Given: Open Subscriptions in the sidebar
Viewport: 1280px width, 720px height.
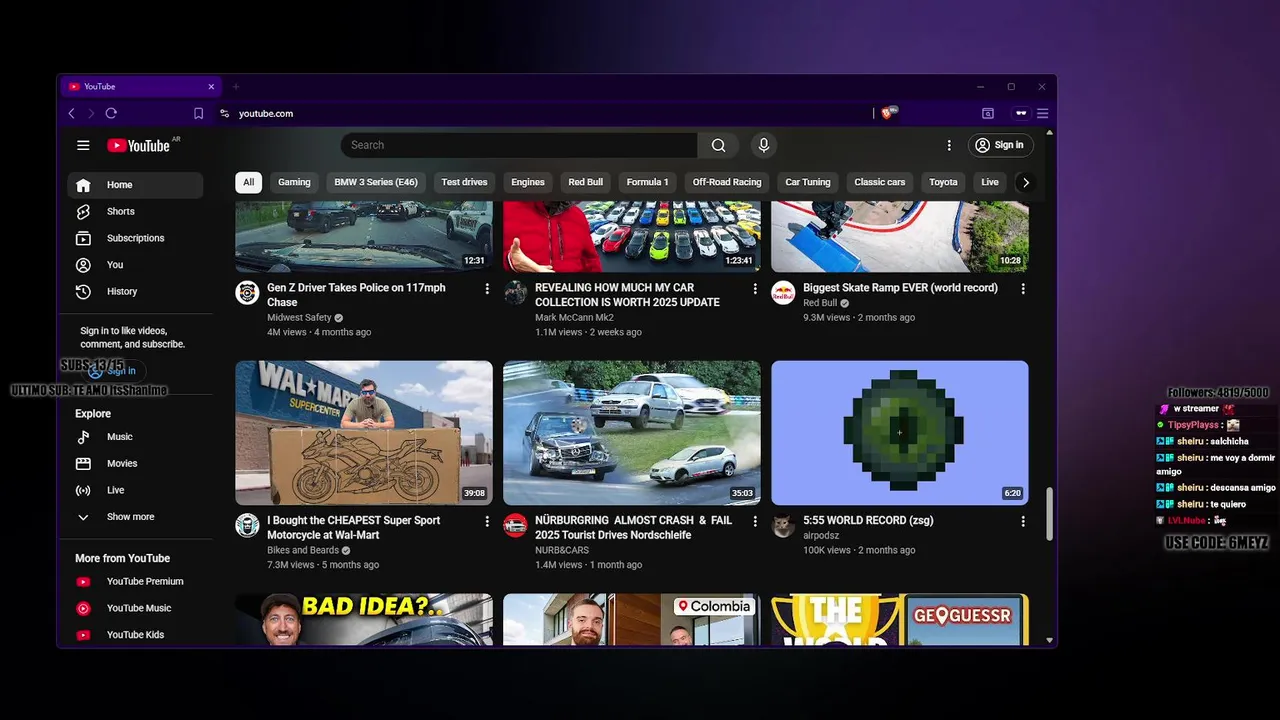Looking at the screenshot, I should (x=135, y=238).
